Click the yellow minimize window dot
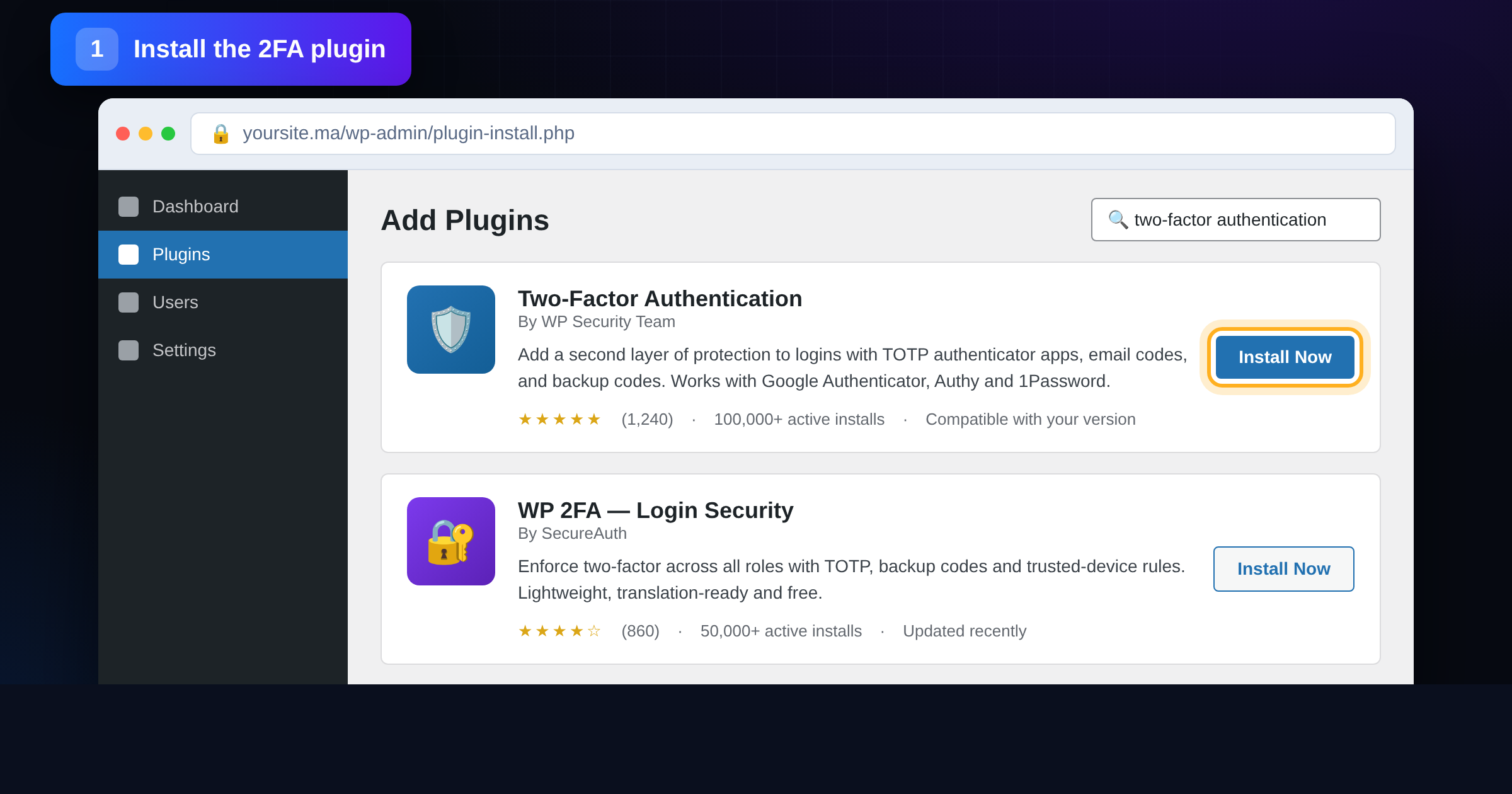This screenshot has height=794, width=1512. (x=146, y=134)
